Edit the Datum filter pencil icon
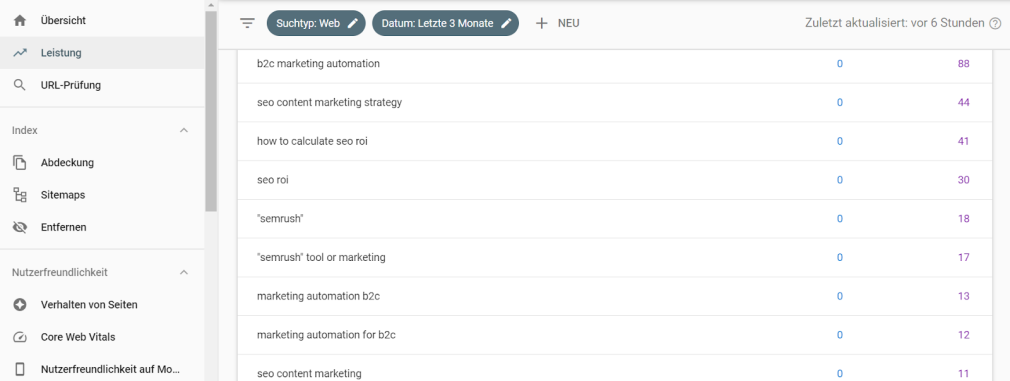Screen dimensions: 1010x381 point(506,23)
